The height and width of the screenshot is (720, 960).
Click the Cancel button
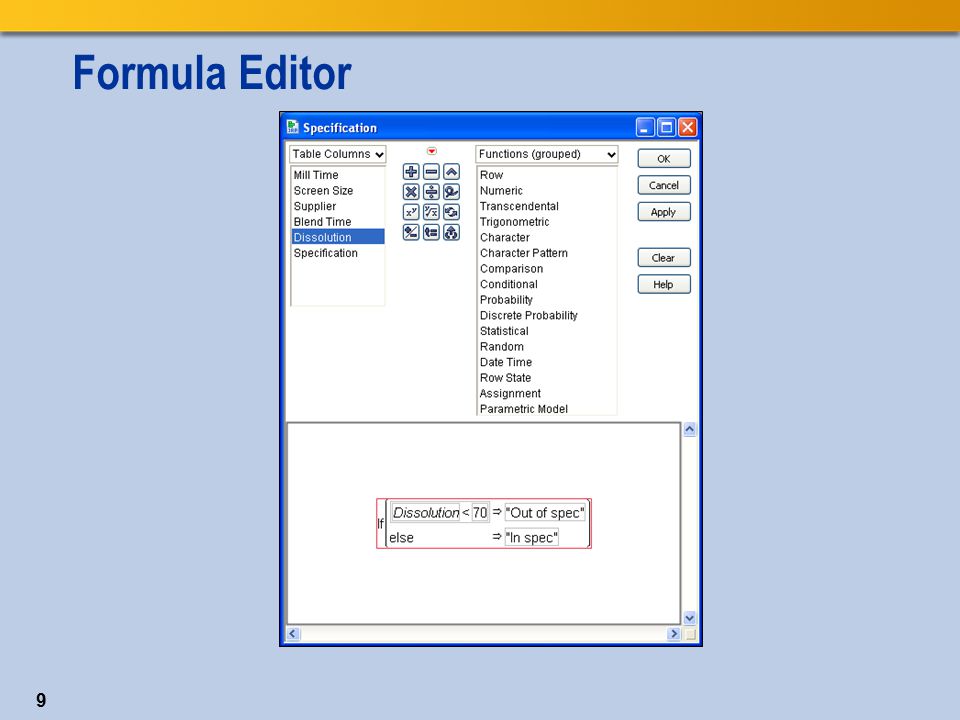(x=664, y=186)
